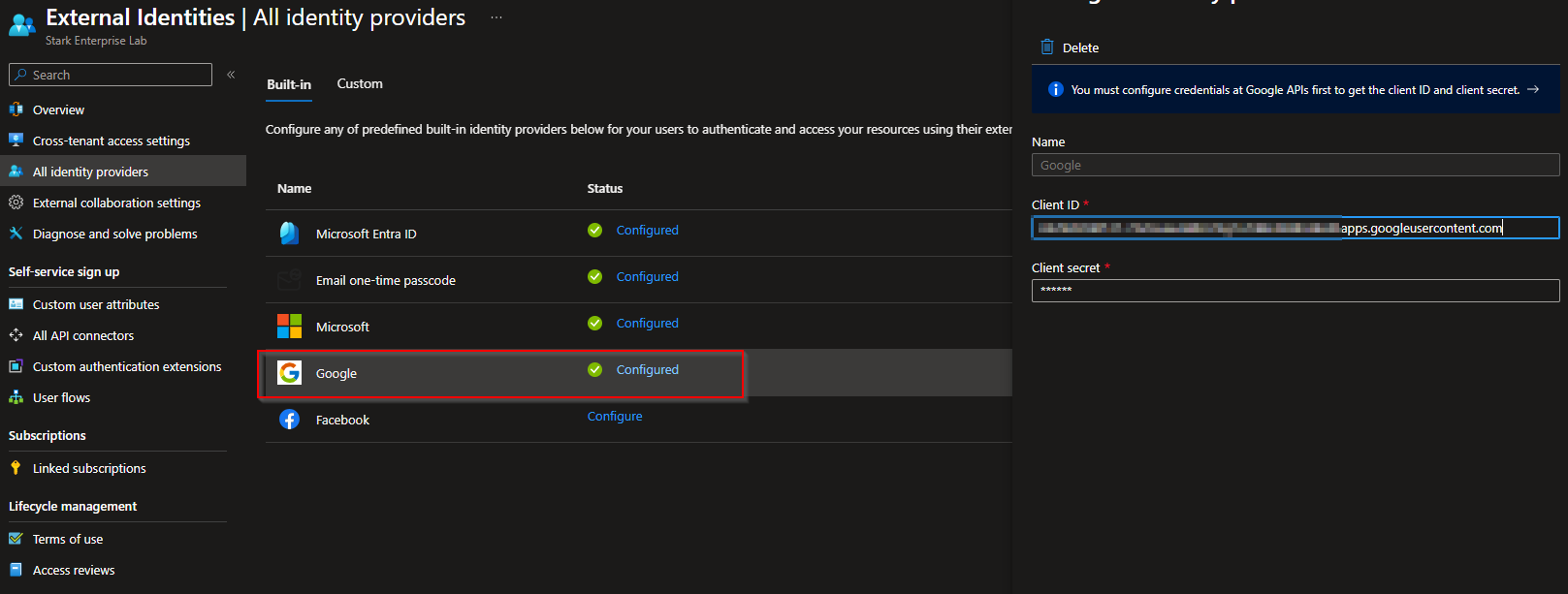Click the Custom user attributes icon
The height and width of the screenshot is (594, 1568).
[16, 304]
